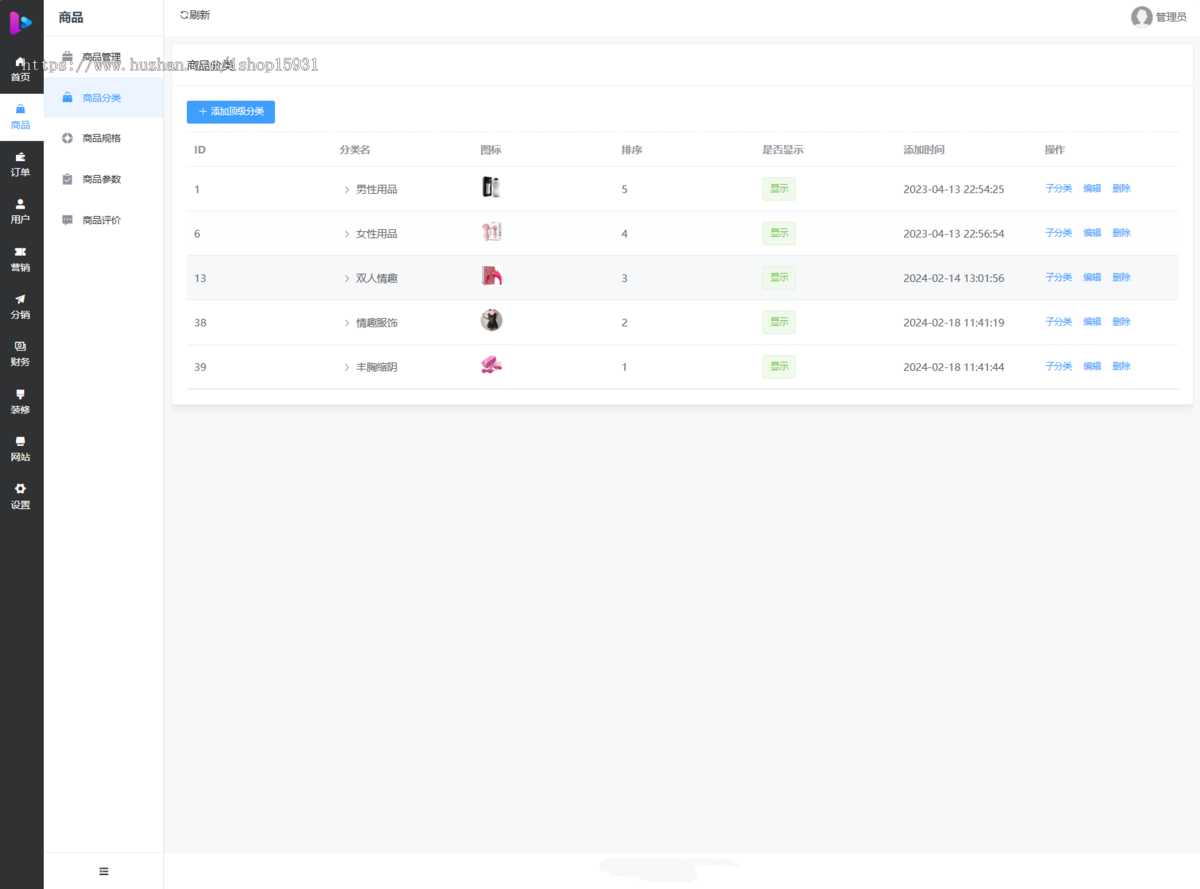
Task: Expand the 男性用品 category row
Action: click(347, 189)
